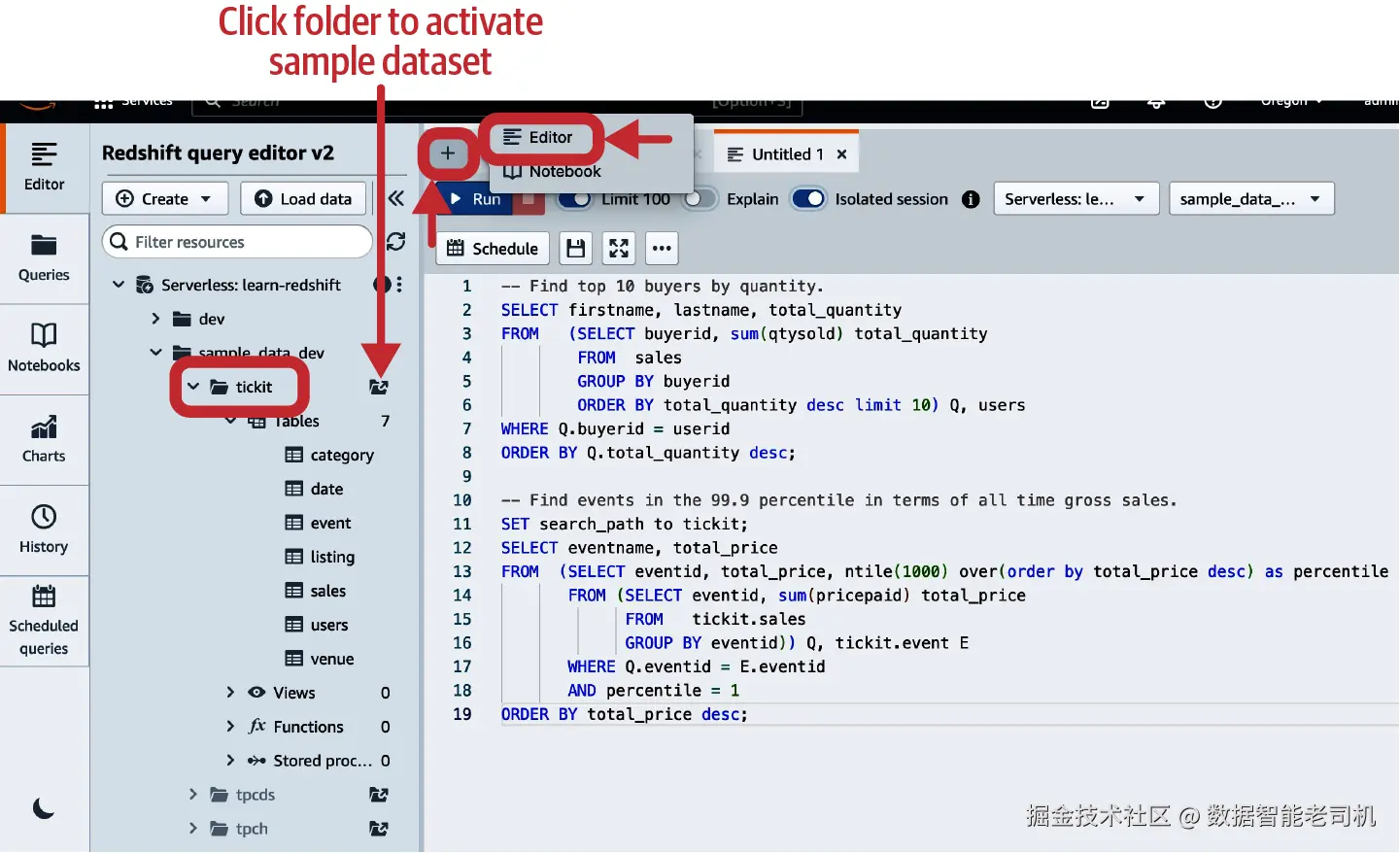Viewport: 1400px width, 853px height.
Task: Open the Charts sidebar section
Action: 44,439
